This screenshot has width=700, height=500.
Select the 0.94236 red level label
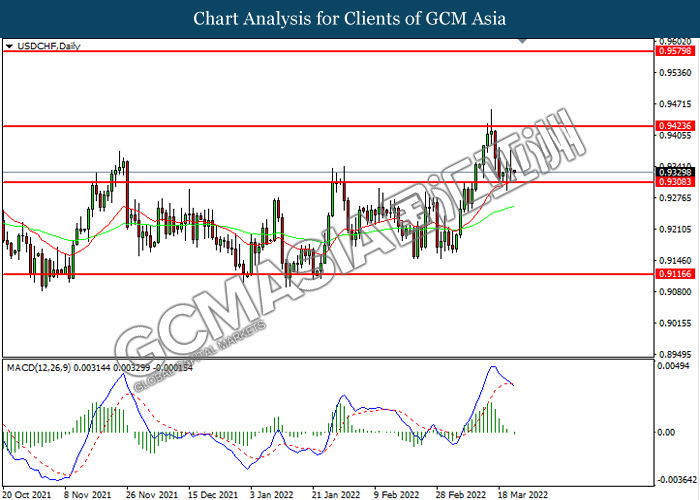click(675, 126)
